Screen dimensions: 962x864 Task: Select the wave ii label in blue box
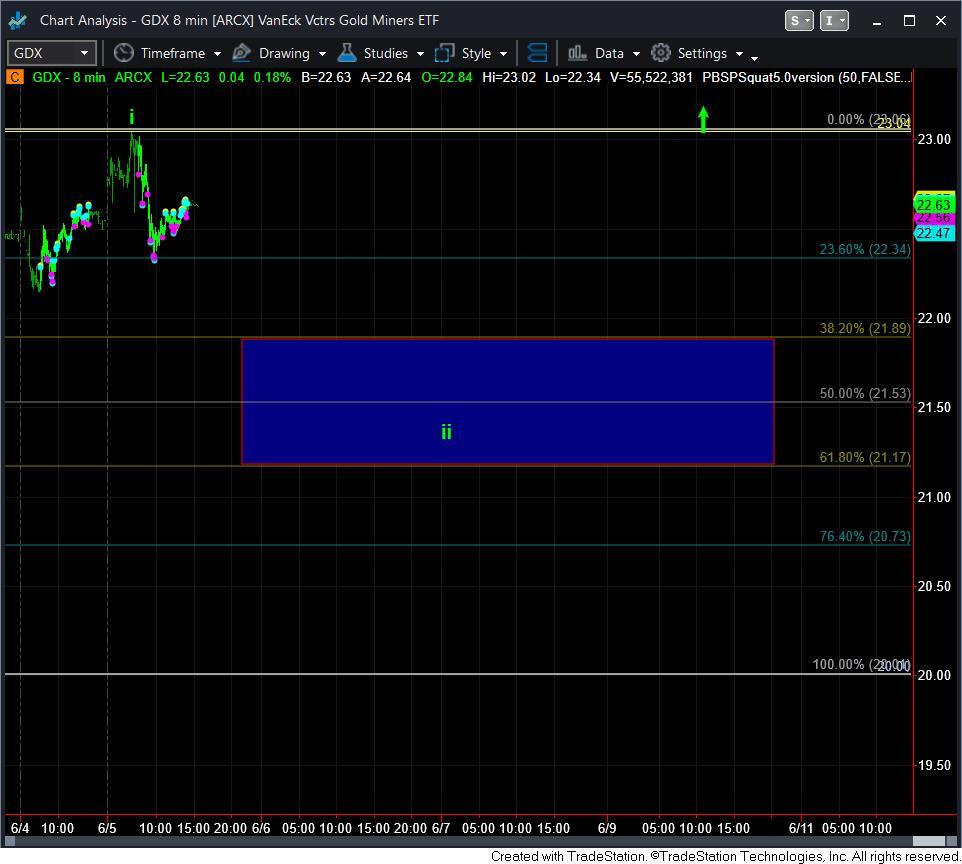[446, 431]
